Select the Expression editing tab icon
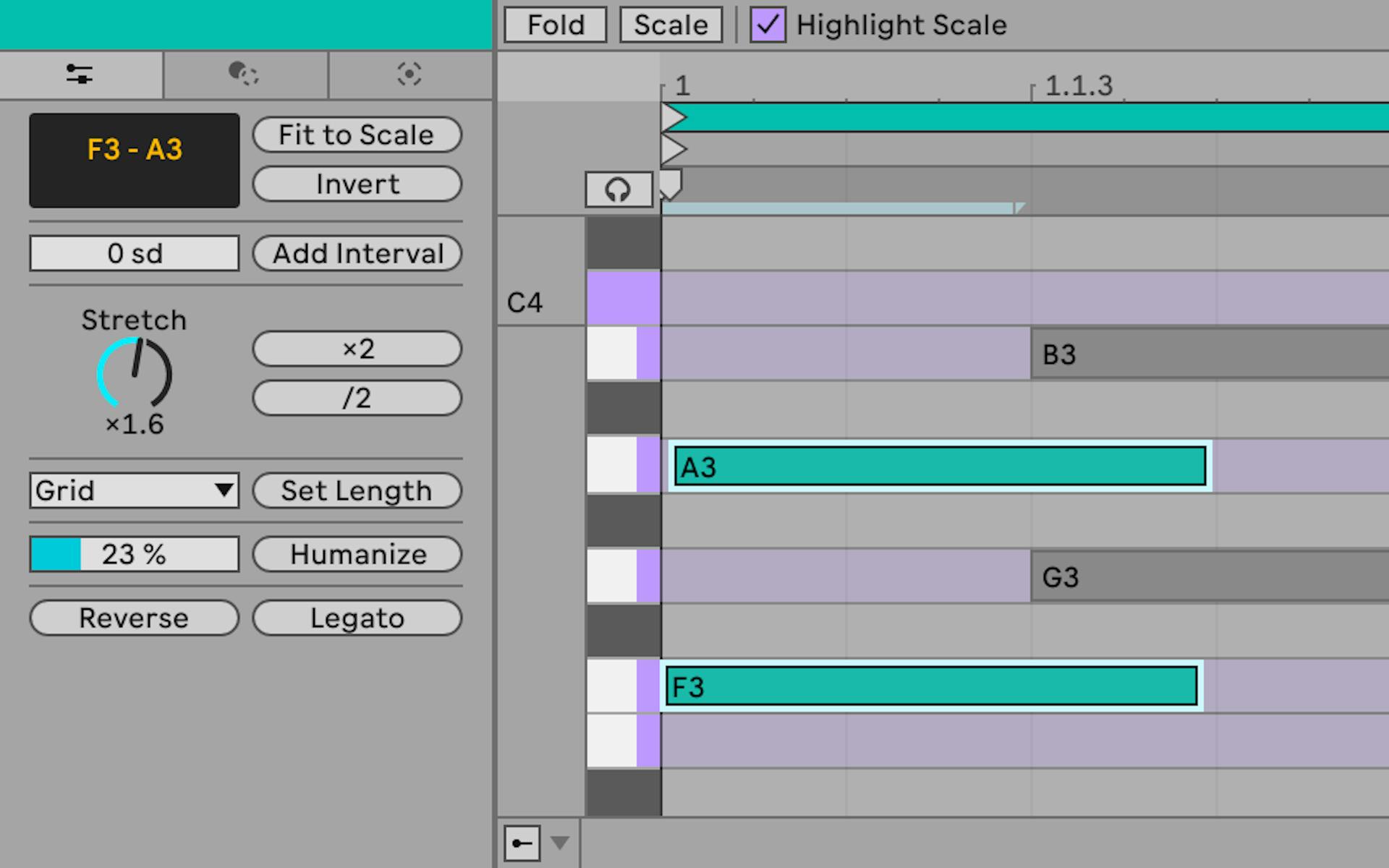 coord(245,75)
